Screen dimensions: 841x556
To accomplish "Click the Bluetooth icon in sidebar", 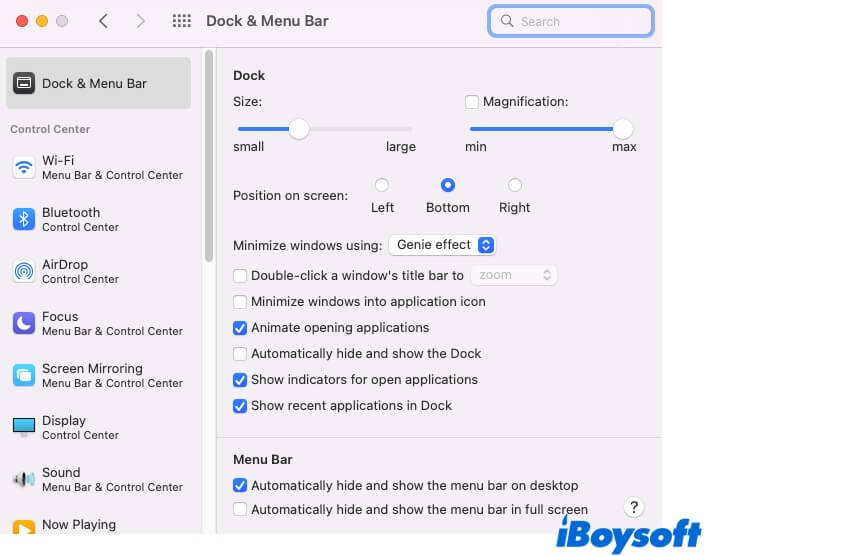I will [24, 219].
